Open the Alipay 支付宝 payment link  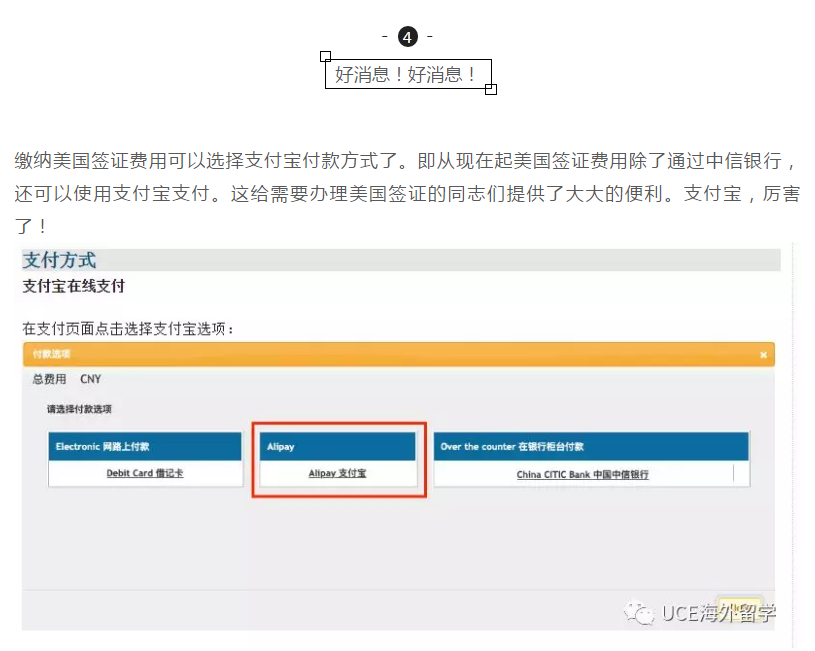[337, 473]
